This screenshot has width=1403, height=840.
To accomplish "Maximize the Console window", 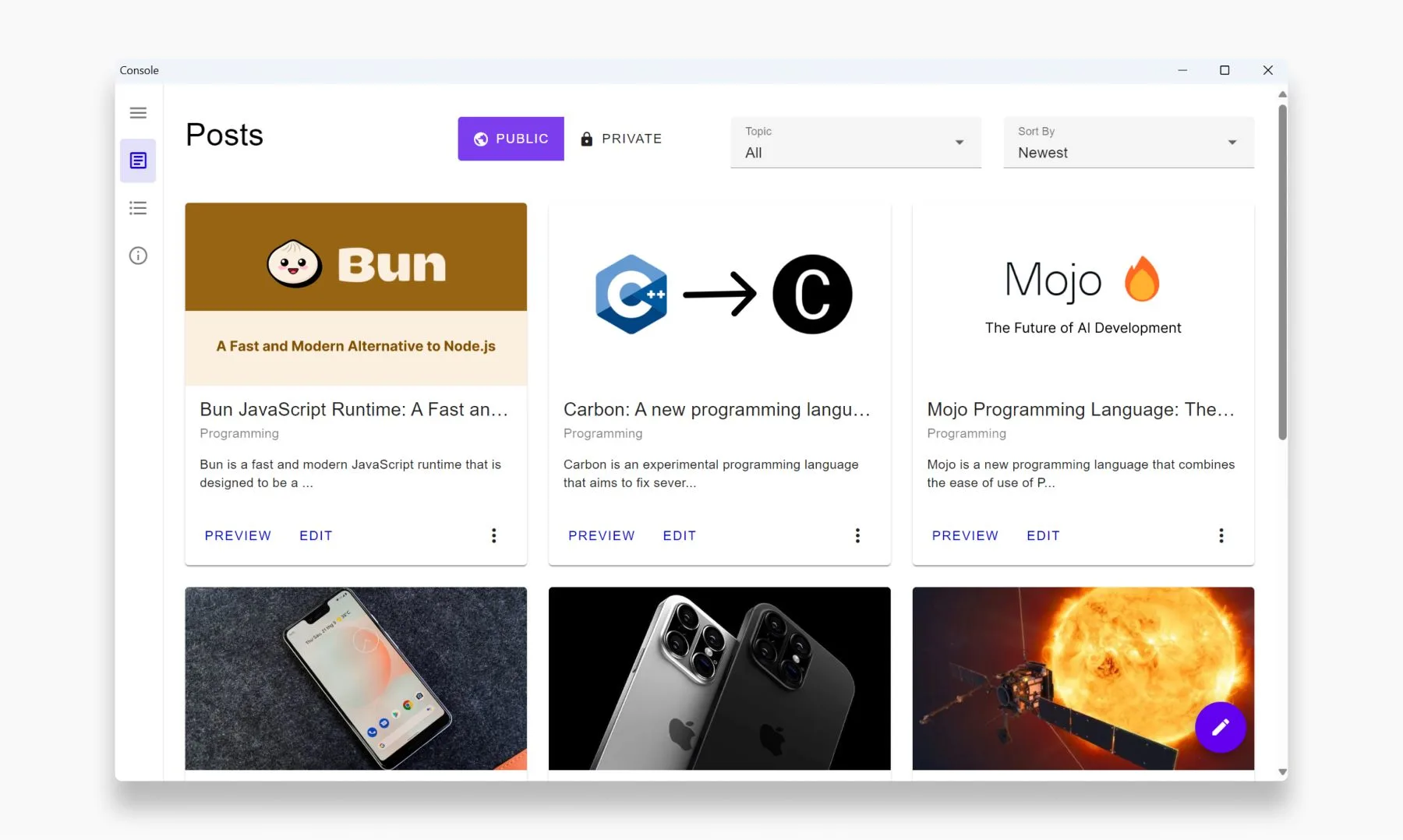I will coord(1225,70).
